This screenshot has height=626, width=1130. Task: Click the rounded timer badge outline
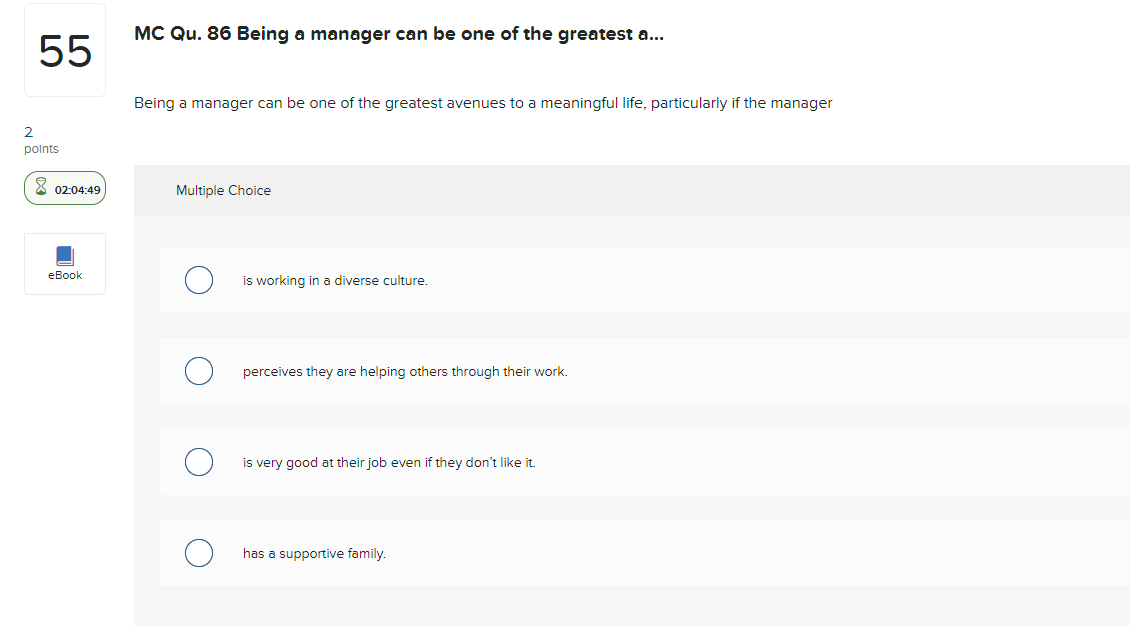pyautogui.click(x=64, y=187)
